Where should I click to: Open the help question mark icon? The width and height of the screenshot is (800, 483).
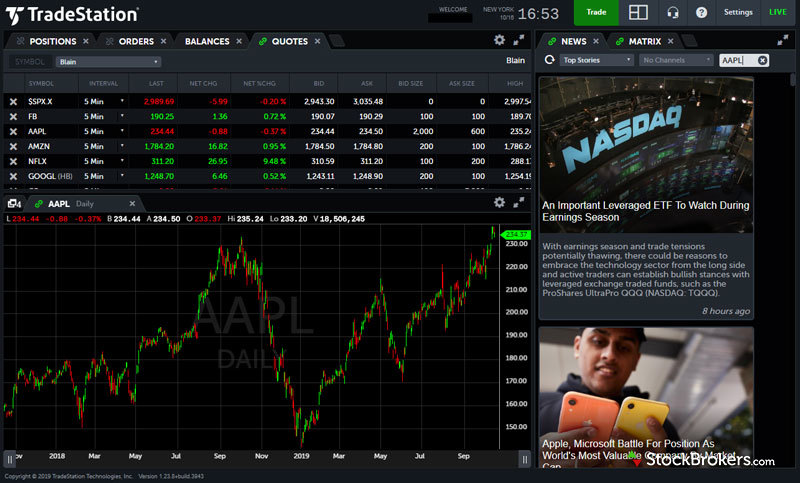(702, 12)
